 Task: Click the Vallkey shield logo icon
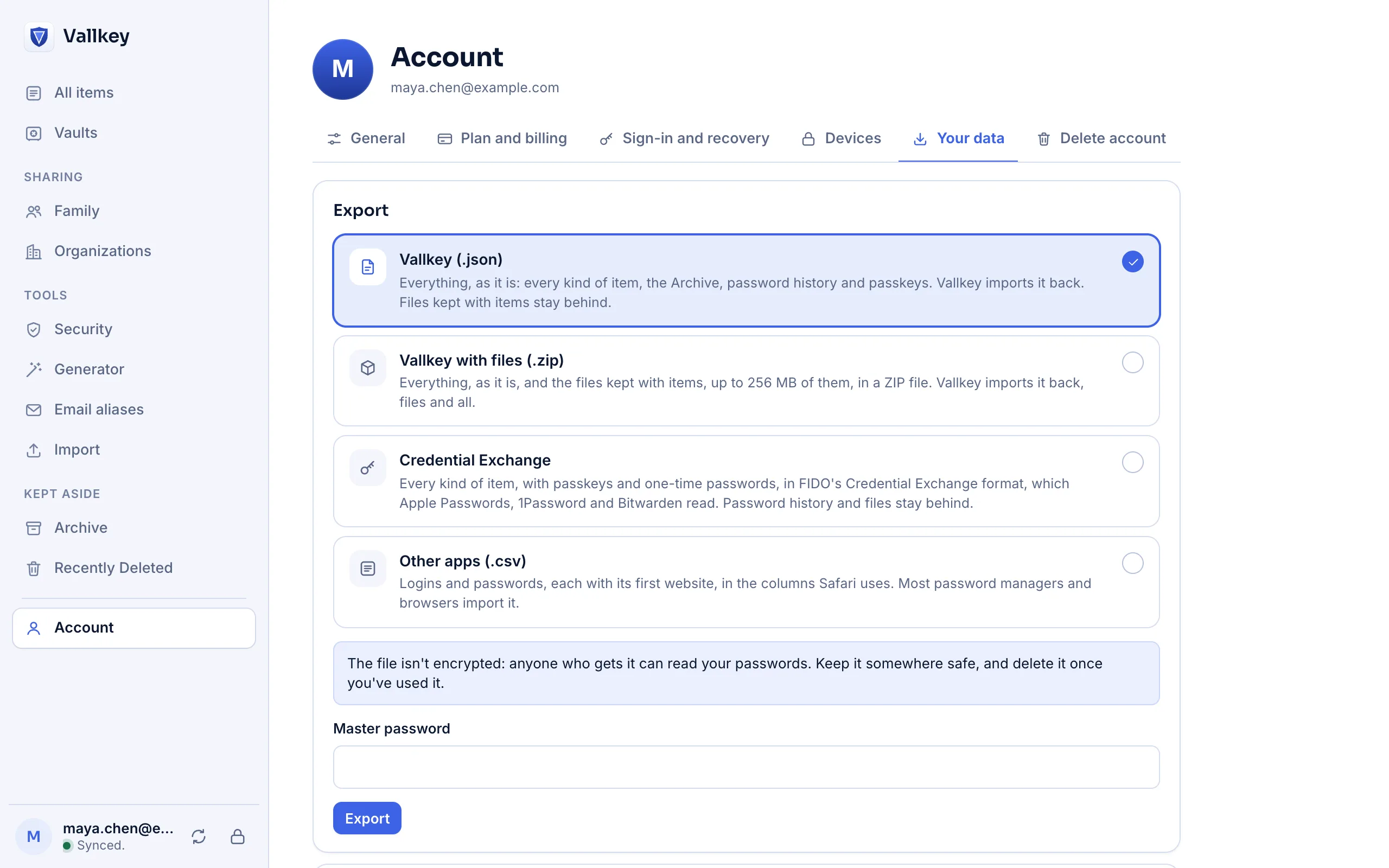coord(39,37)
